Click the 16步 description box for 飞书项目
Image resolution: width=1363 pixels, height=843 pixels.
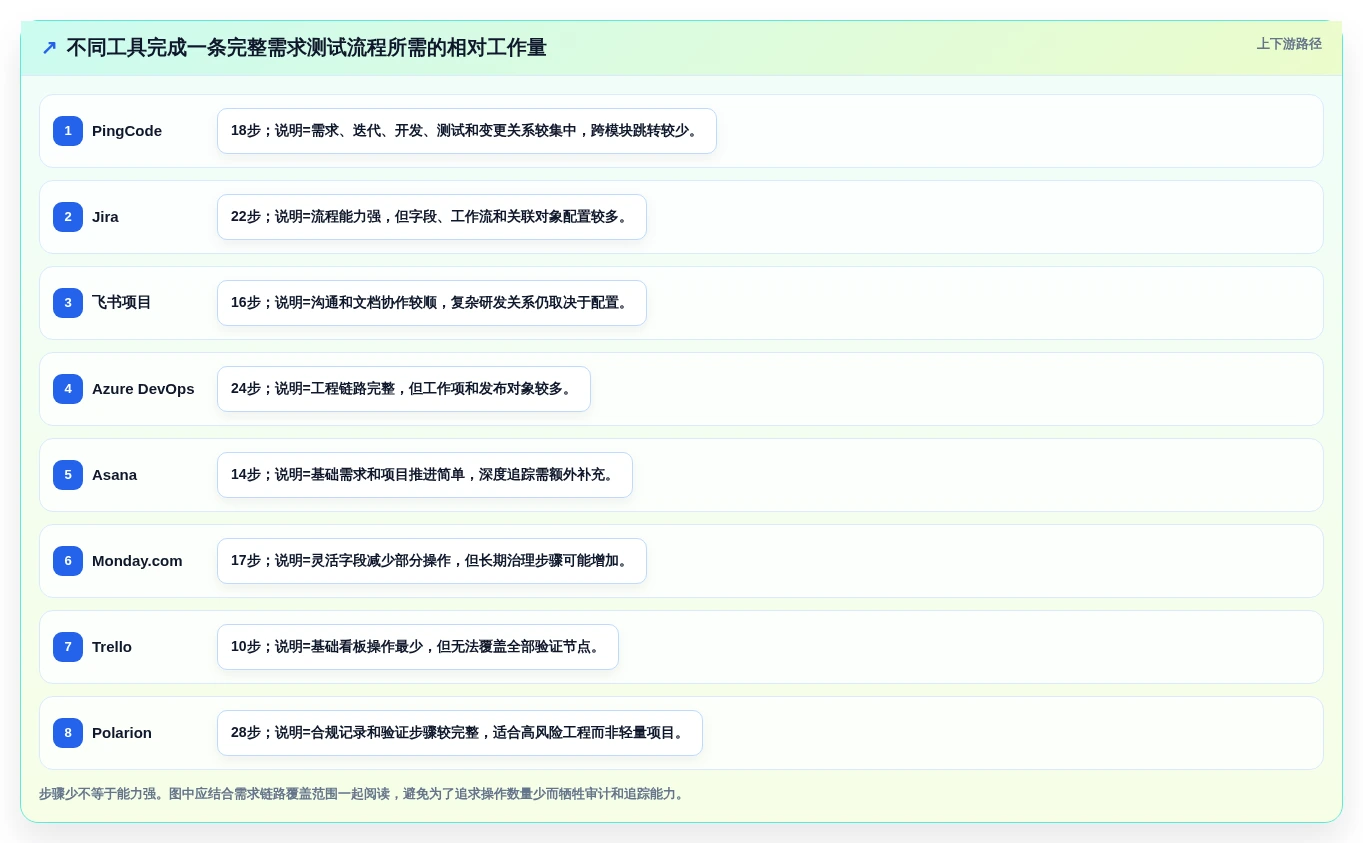pyautogui.click(x=432, y=303)
